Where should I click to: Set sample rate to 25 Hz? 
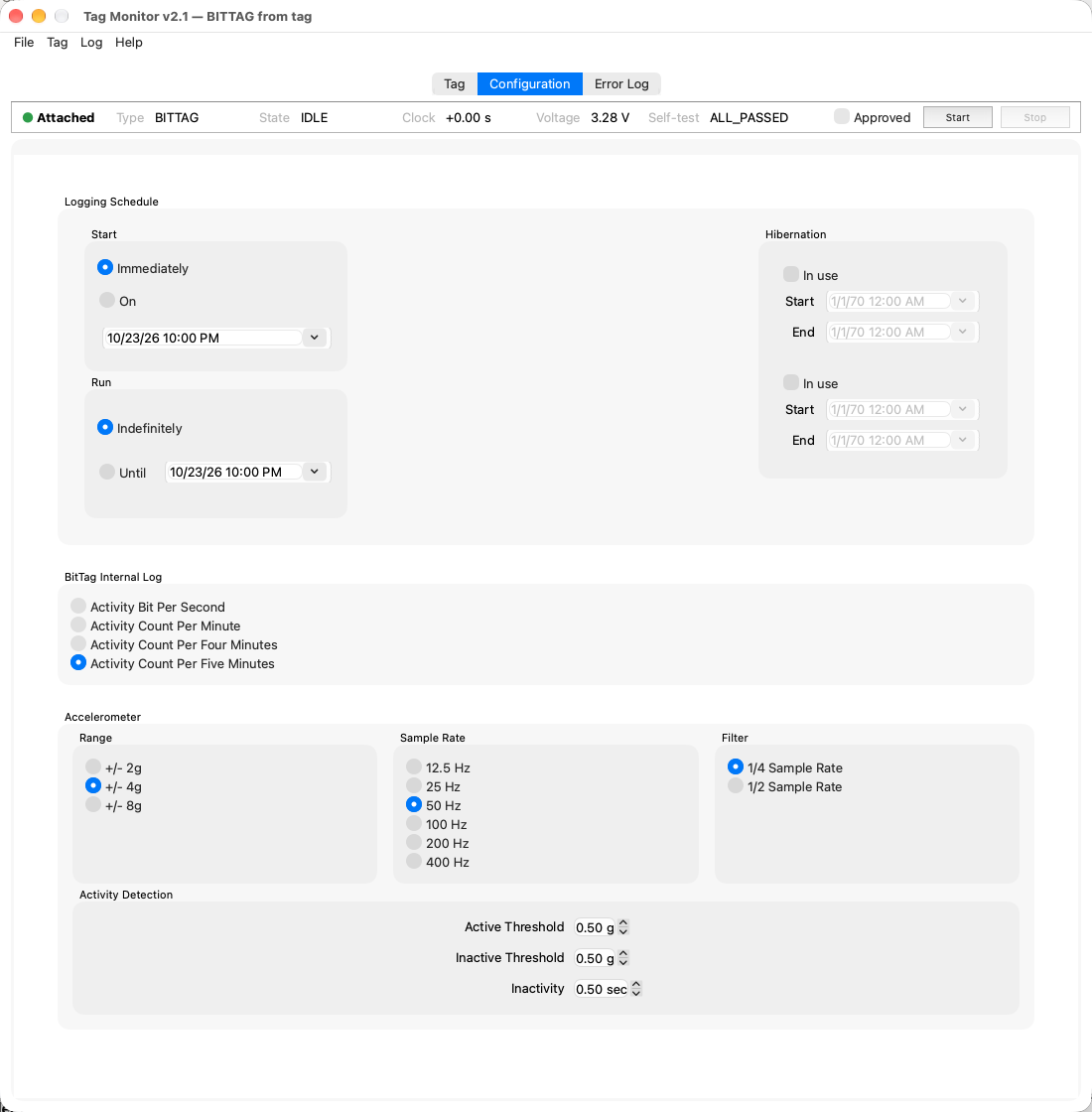tap(413, 785)
